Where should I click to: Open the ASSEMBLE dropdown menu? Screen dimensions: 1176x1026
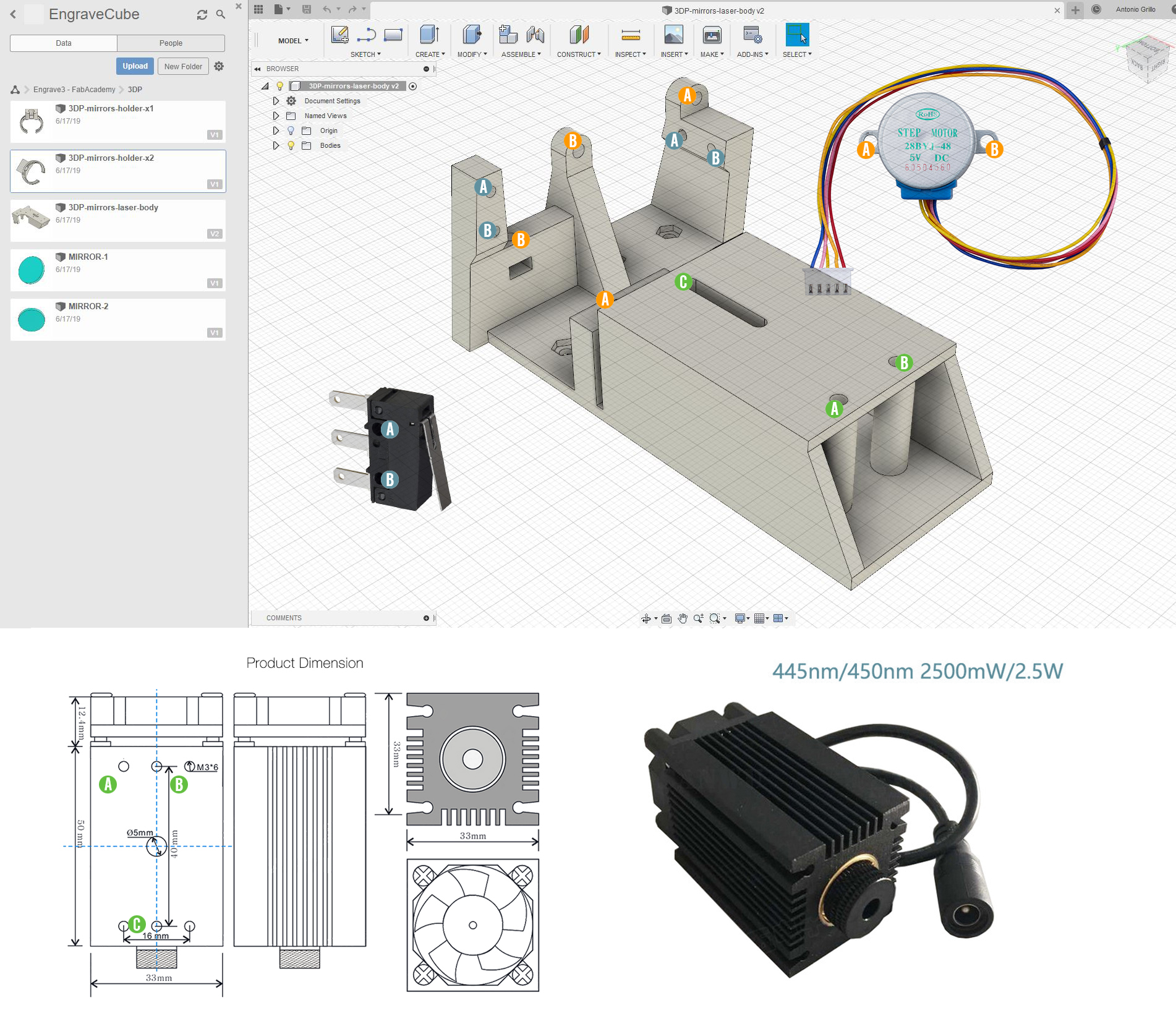click(521, 54)
